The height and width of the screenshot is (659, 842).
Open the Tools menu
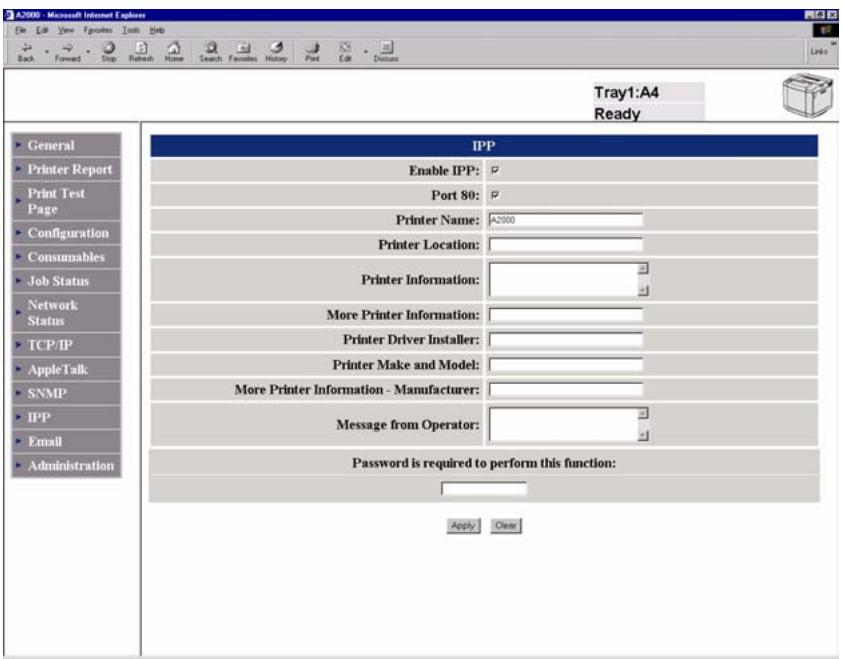(130, 30)
